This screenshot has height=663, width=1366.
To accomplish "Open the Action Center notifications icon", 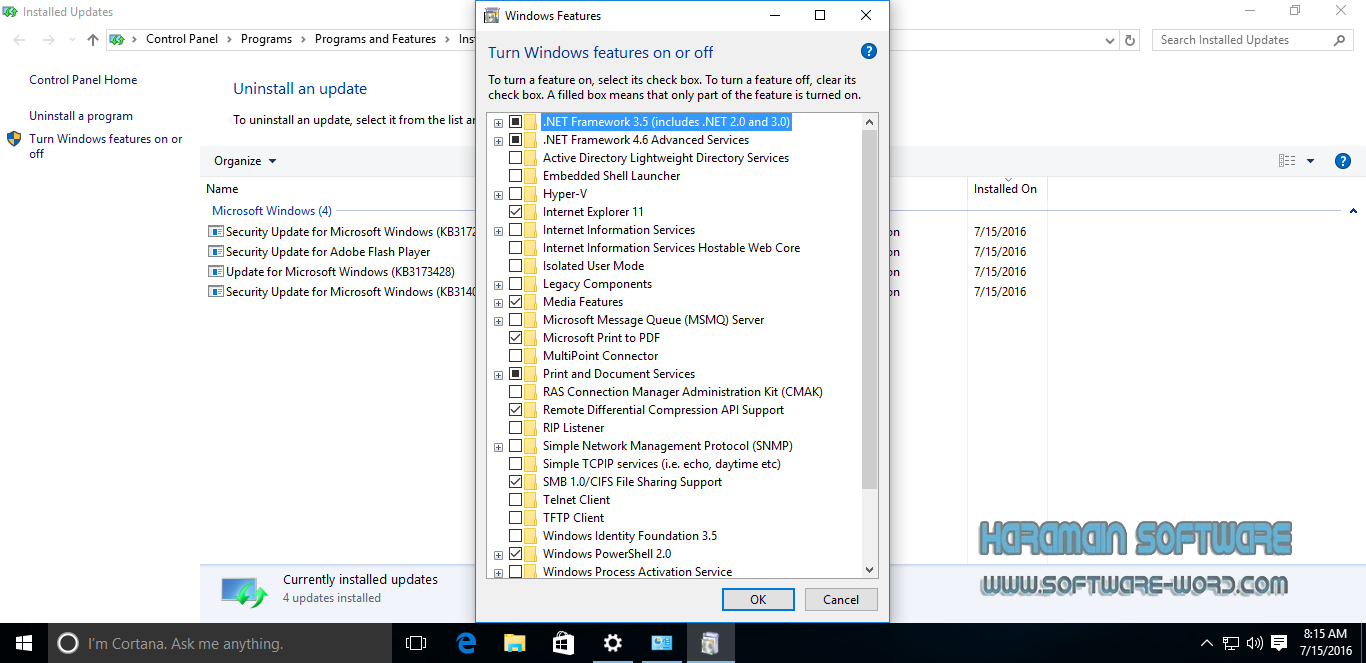I will (1279, 643).
